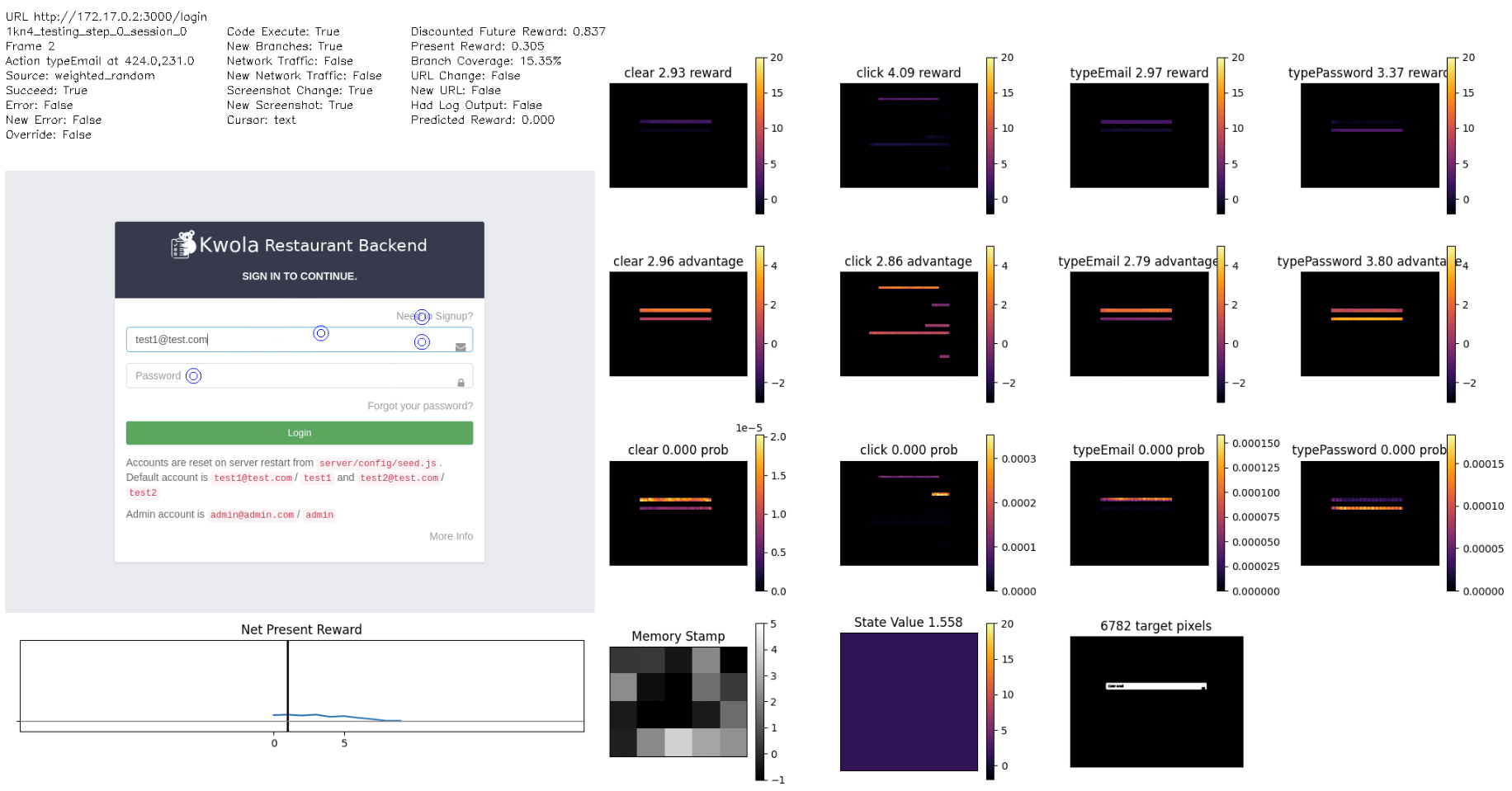Click the color bar beside State Value
Image resolution: width=1512 pixels, height=791 pixels.
point(990,702)
